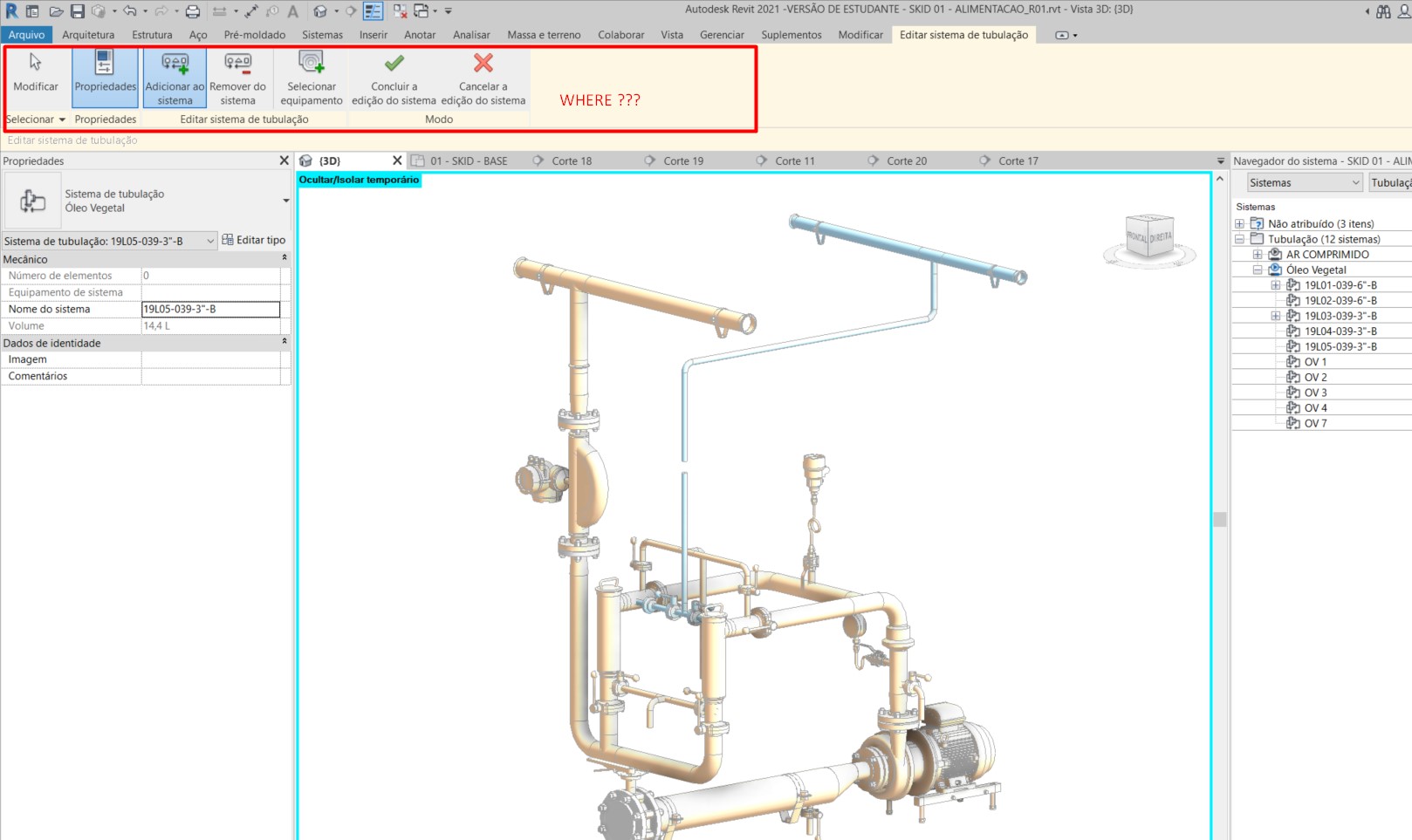This screenshot has height=840, width=1412.
Task: Select the Adicionar ao sistema tool
Action: tap(174, 79)
